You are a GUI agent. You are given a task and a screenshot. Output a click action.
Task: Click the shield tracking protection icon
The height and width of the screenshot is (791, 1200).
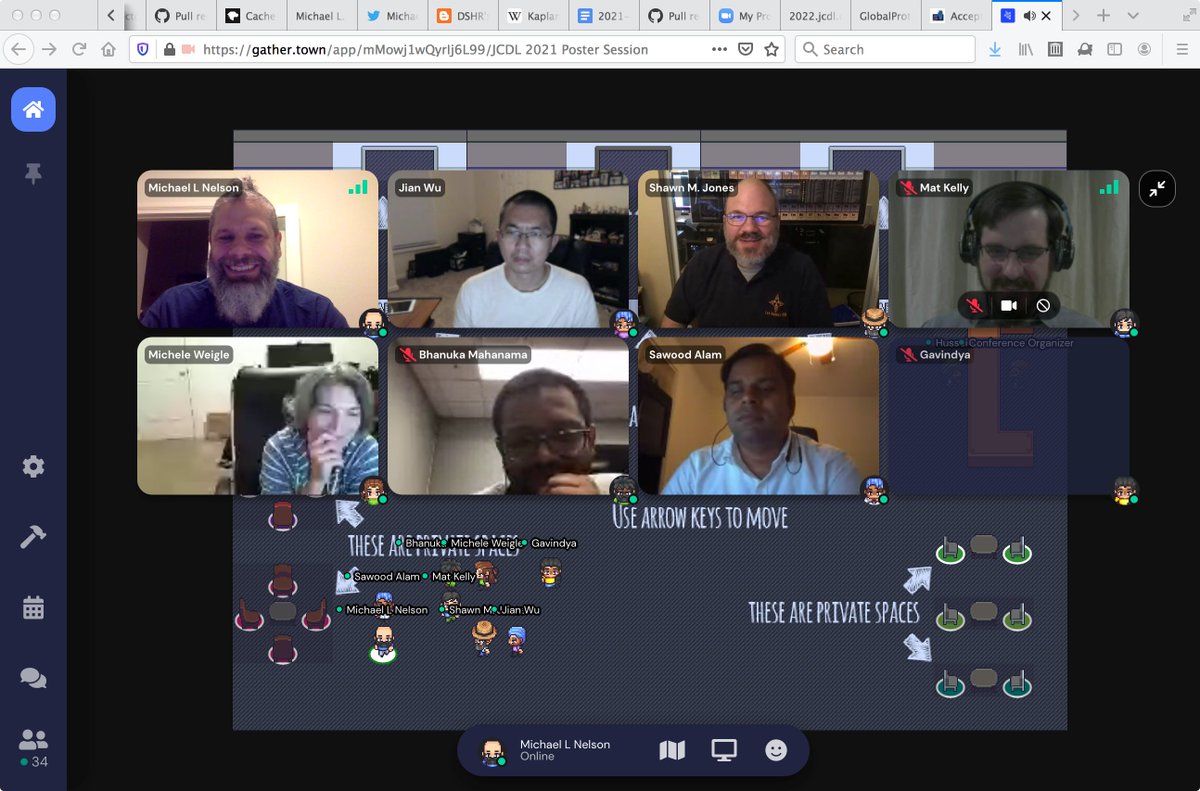coord(145,49)
